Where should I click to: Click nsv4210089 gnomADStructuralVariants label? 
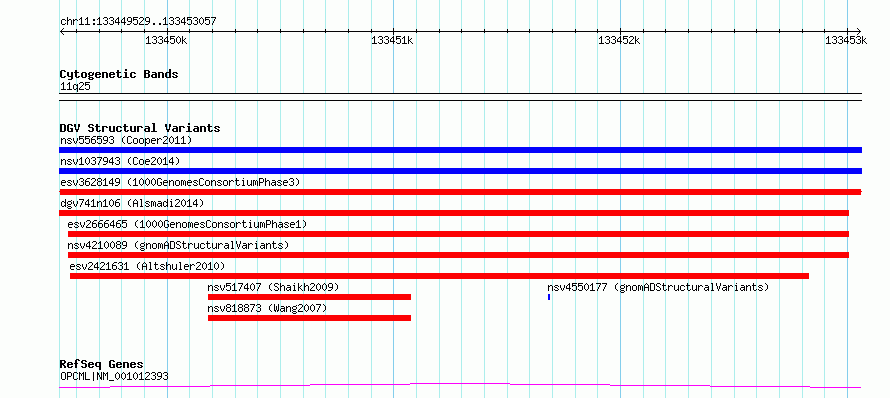click(x=178, y=245)
